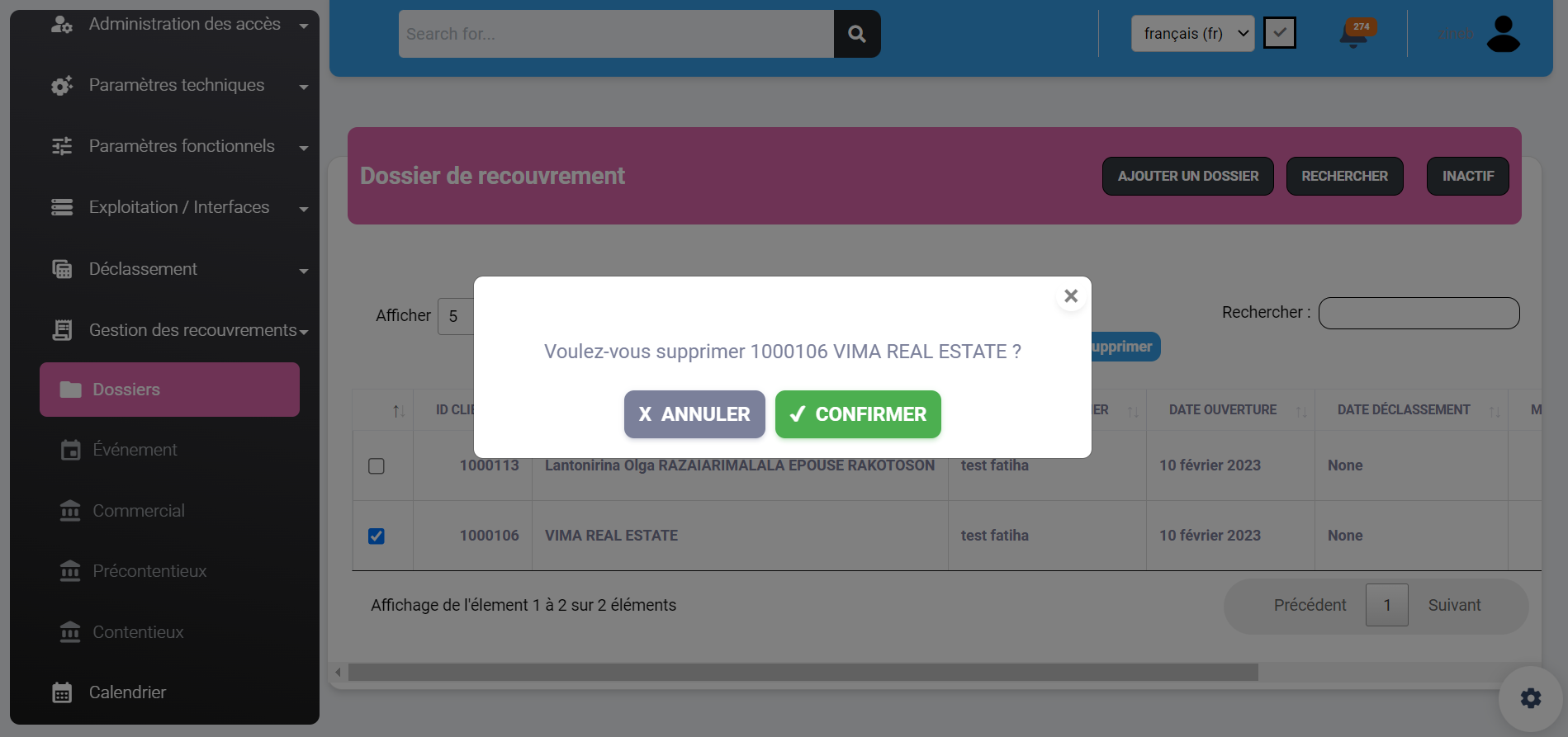This screenshot has width=1568, height=737.
Task: Close the dialog with the X icon
Action: click(x=1071, y=296)
